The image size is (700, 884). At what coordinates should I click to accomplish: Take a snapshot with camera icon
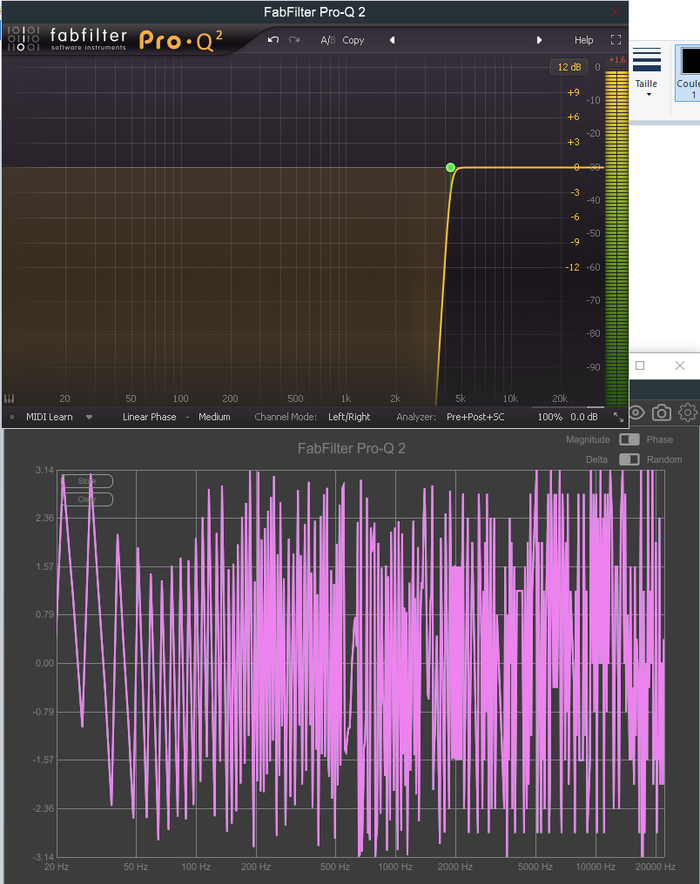pyautogui.click(x=662, y=413)
